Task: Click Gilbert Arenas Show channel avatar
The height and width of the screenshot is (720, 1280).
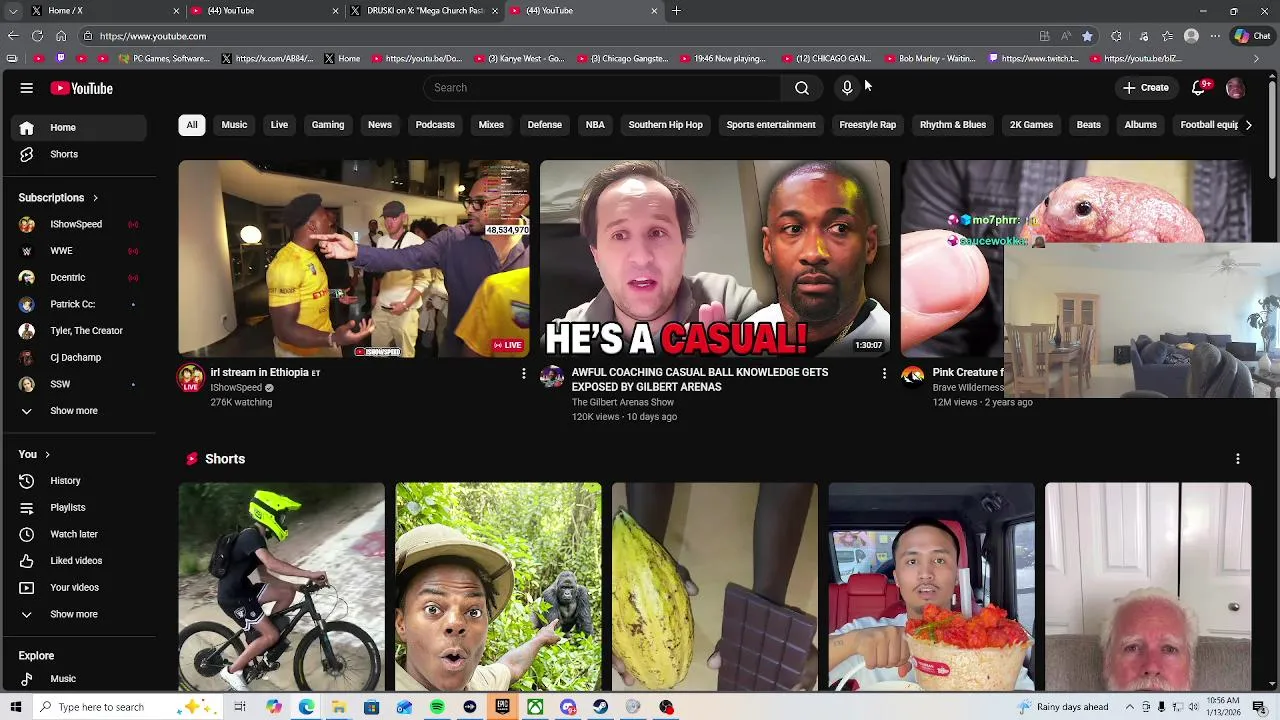Action: (x=552, y=377)
